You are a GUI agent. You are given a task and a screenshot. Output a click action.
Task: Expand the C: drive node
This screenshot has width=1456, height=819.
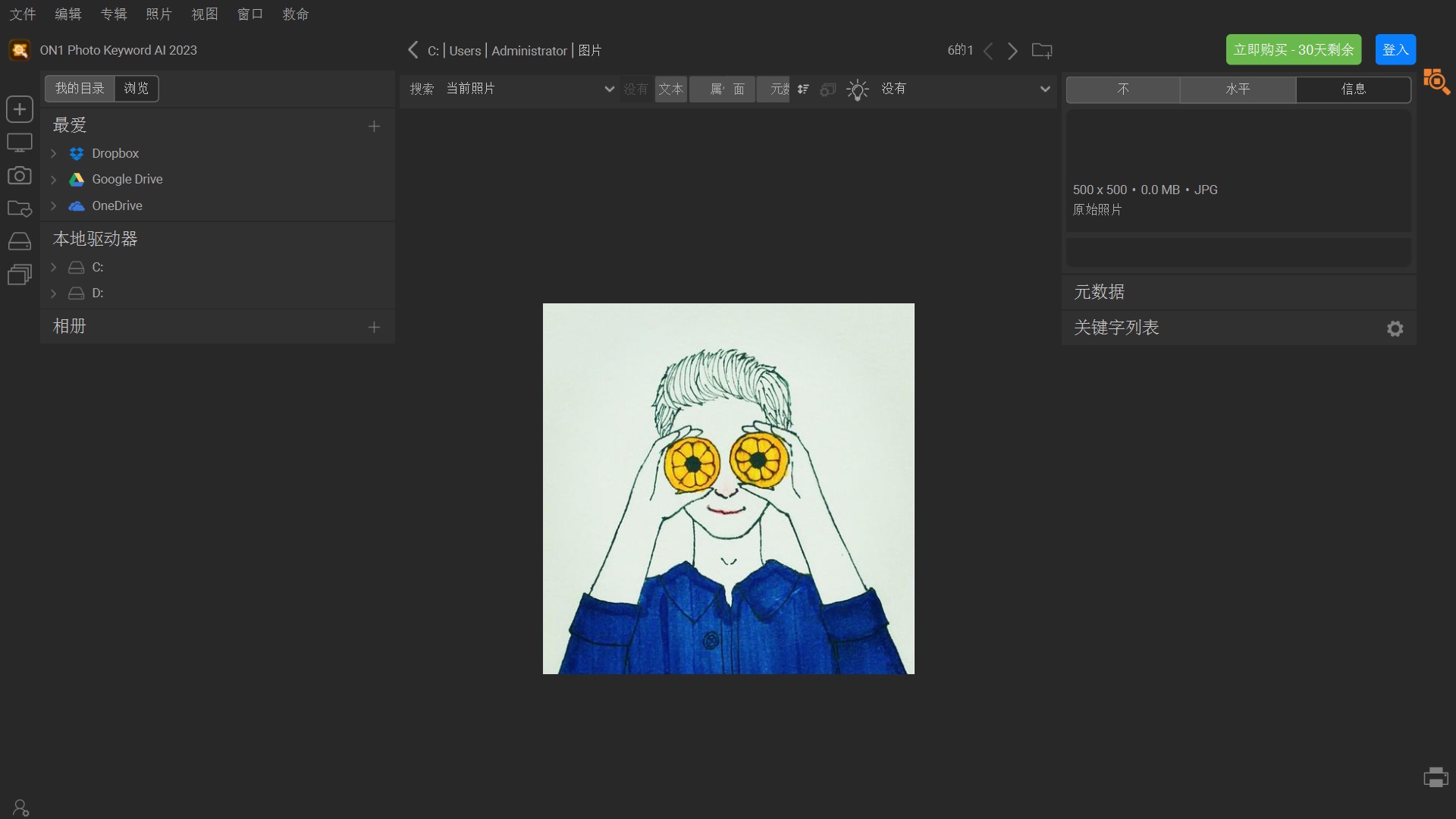(x=53, y=267)
